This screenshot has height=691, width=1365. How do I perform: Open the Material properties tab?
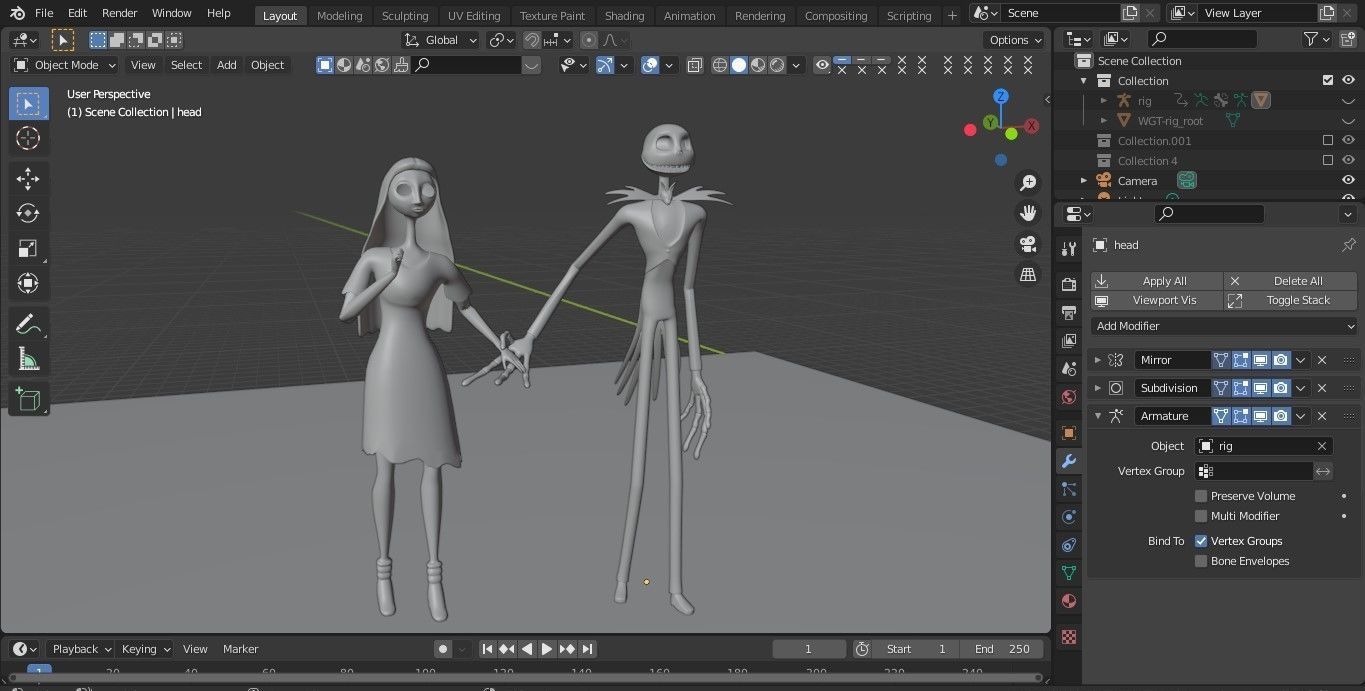(1069, 601)
